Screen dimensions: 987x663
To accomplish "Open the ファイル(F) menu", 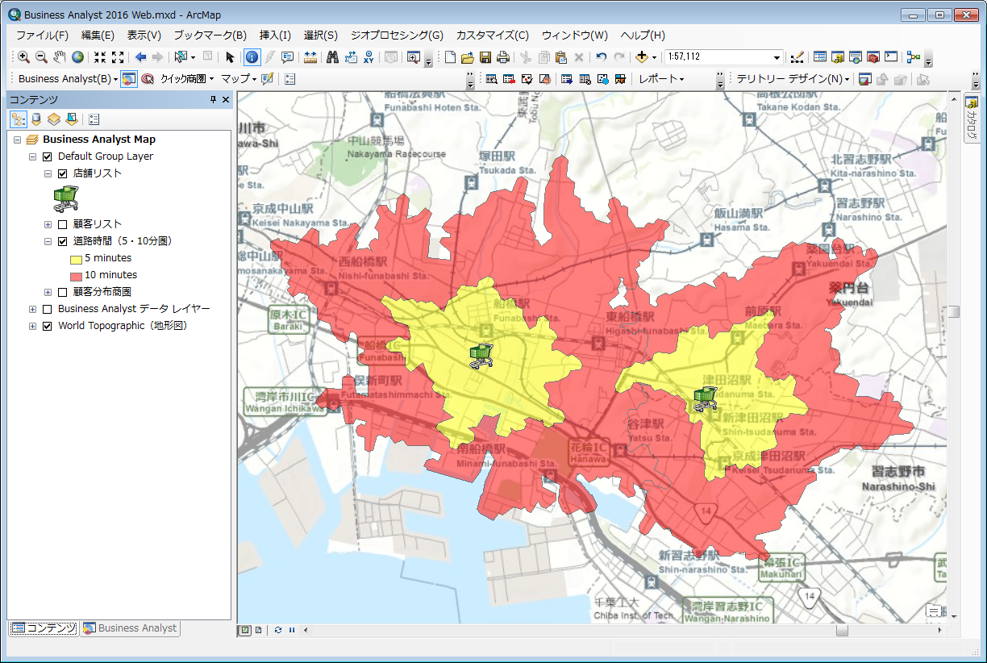I will coord(42,35).
